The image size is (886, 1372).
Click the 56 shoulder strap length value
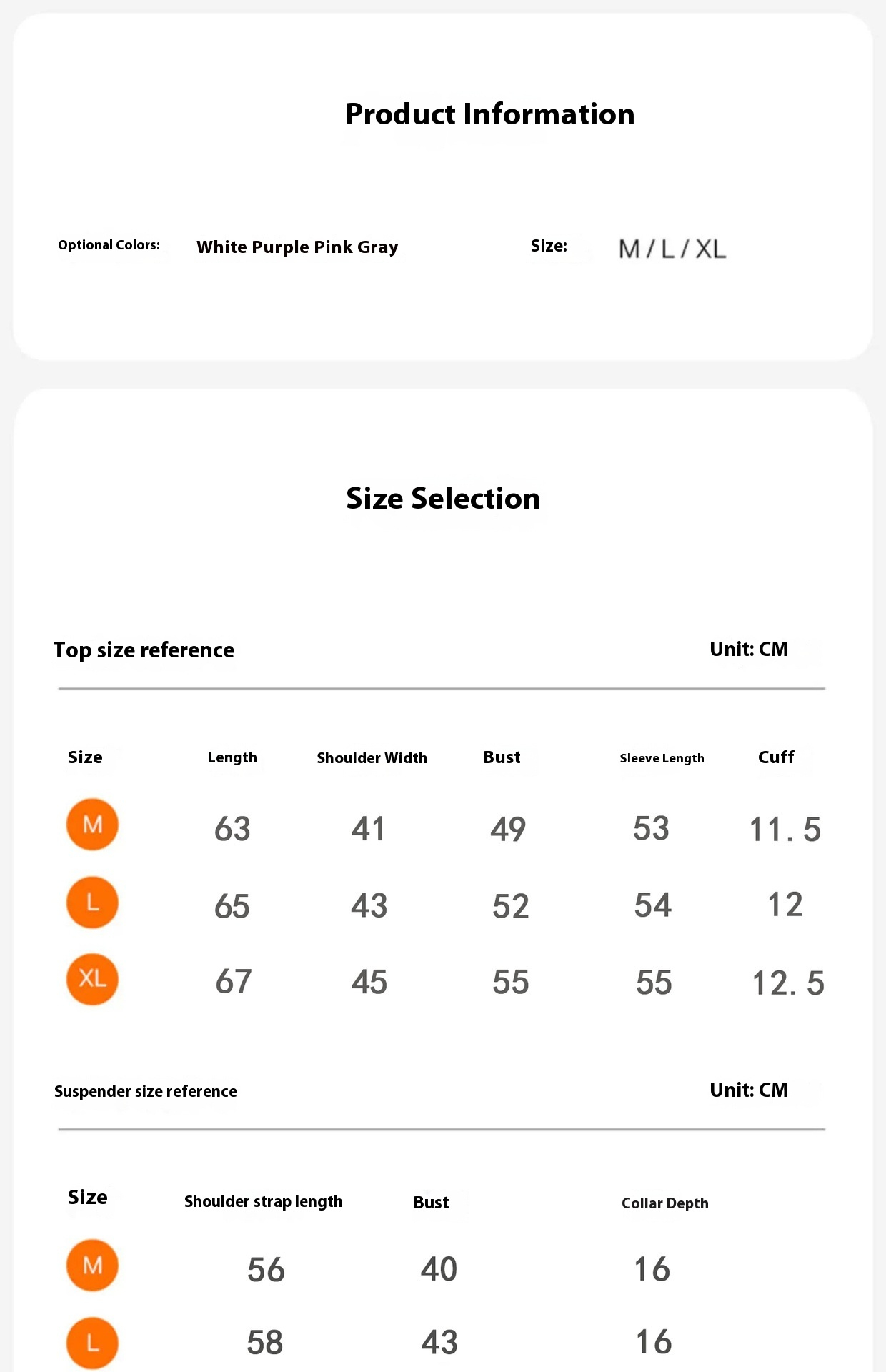pos(266,1270)
